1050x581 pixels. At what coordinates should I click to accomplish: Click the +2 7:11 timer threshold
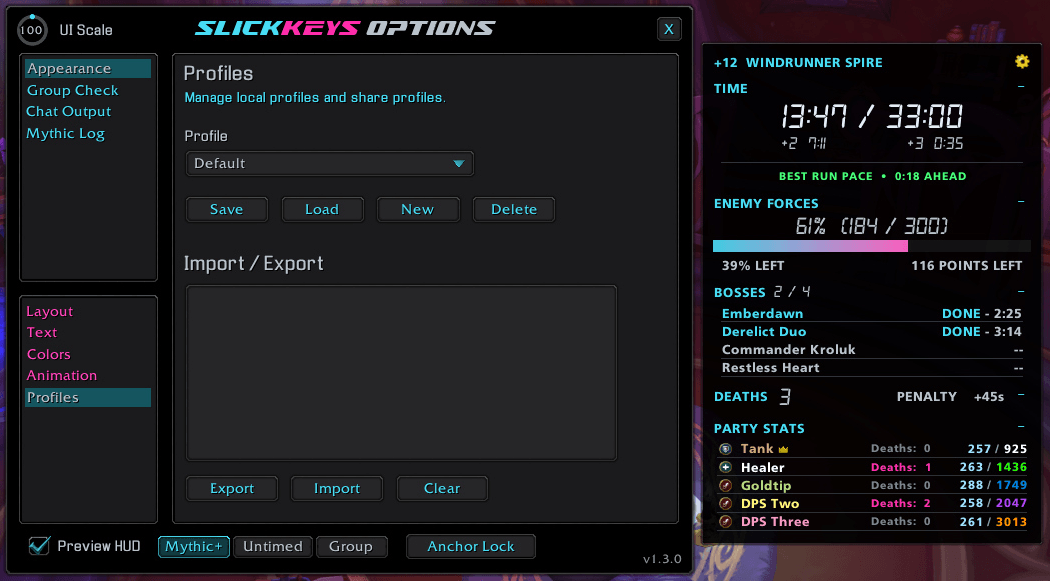pos(804,143)
